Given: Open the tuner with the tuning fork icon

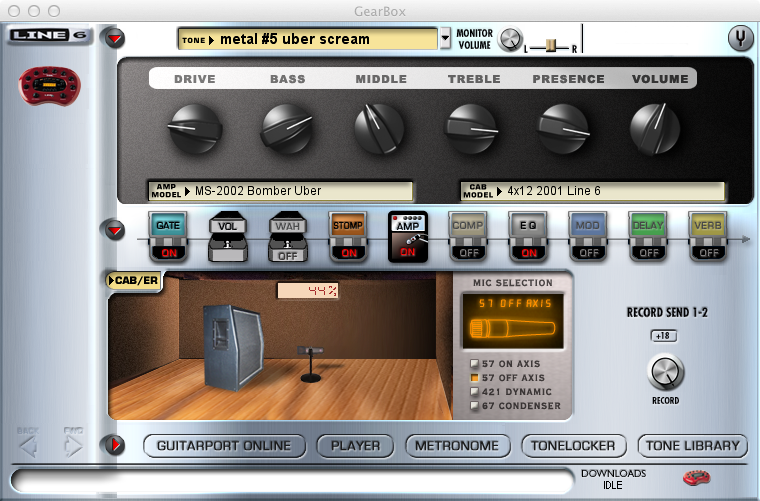Looking at the screenshot, I should click(740, 38).
